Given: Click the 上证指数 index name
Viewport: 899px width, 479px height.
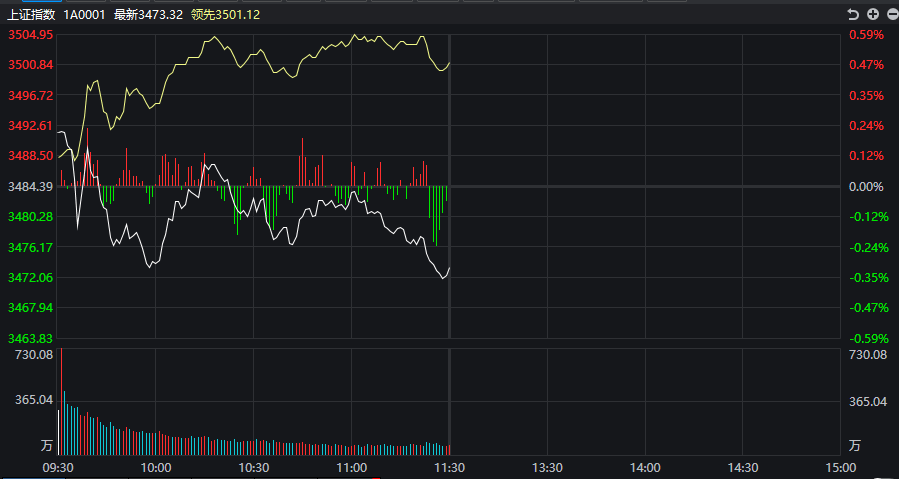Looking at the screenshot, I should 31,15.
